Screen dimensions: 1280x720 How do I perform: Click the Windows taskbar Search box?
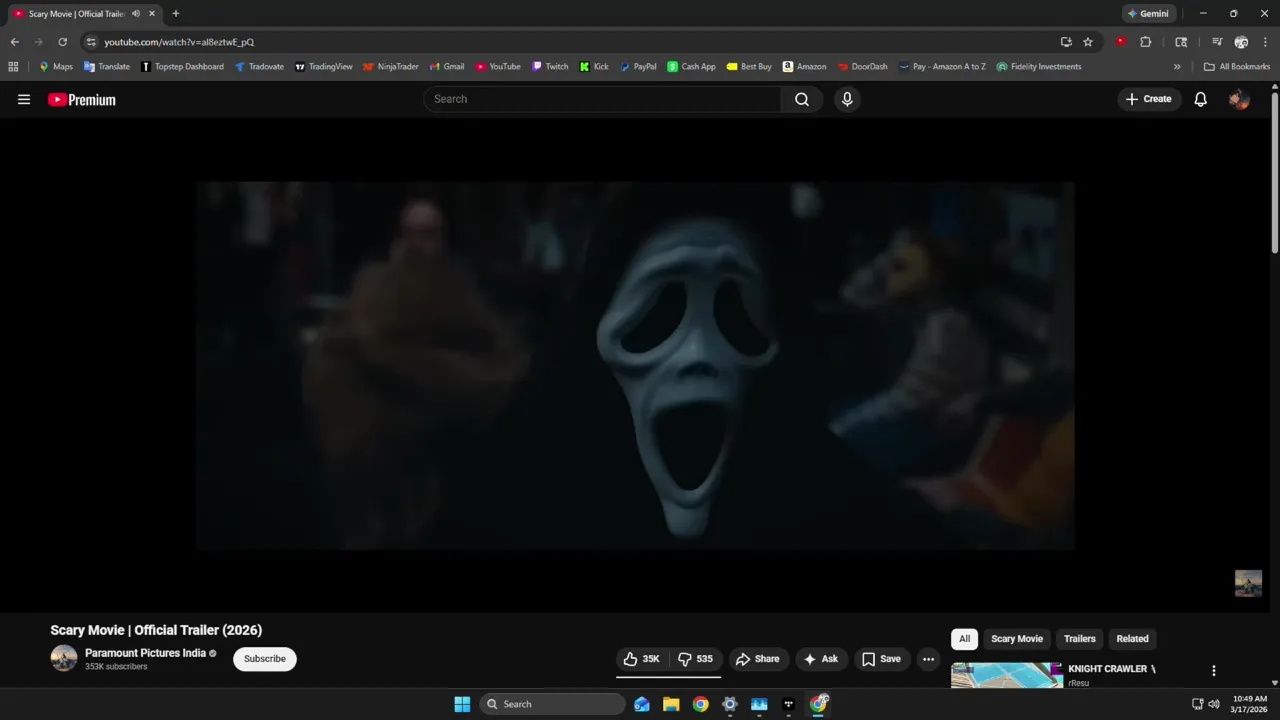tap(552, 704)
